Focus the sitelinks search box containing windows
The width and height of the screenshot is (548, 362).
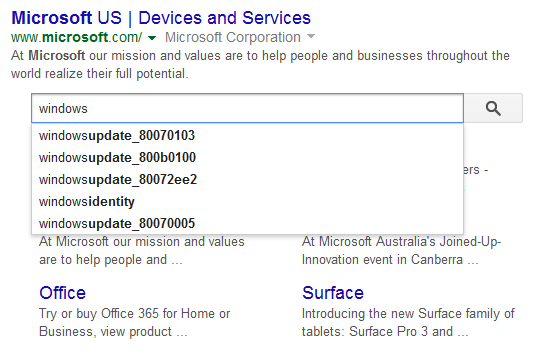point(247,108)
